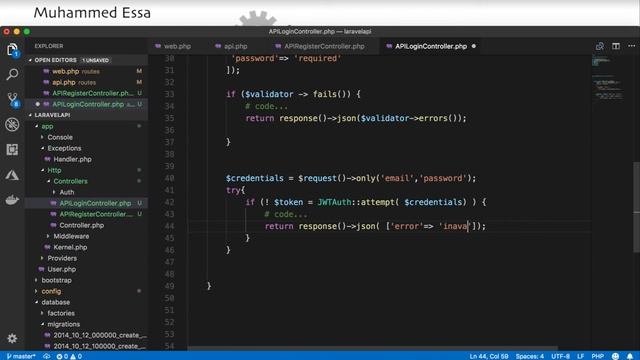The width and height of the screenshot is (640, 360).
Task: Change language mode via PHP
Action: pyautogui.click(x=598, y=356)
